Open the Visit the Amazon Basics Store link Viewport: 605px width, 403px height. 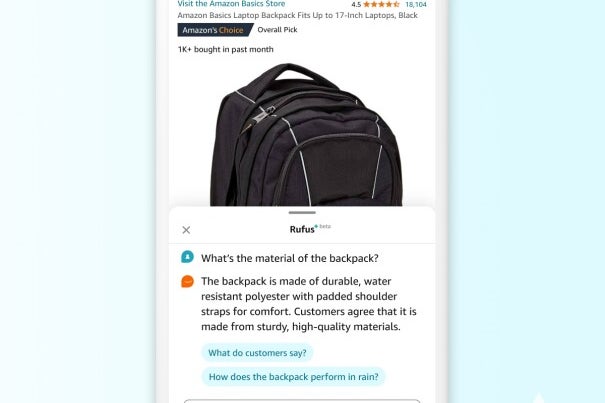[231, 4]
